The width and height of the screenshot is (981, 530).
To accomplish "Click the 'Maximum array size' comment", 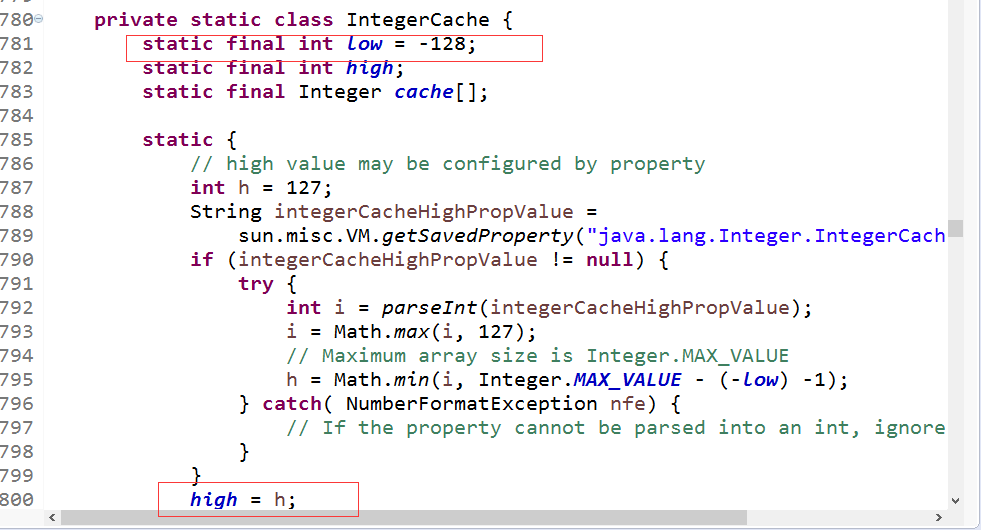I will tap(538, 356).
